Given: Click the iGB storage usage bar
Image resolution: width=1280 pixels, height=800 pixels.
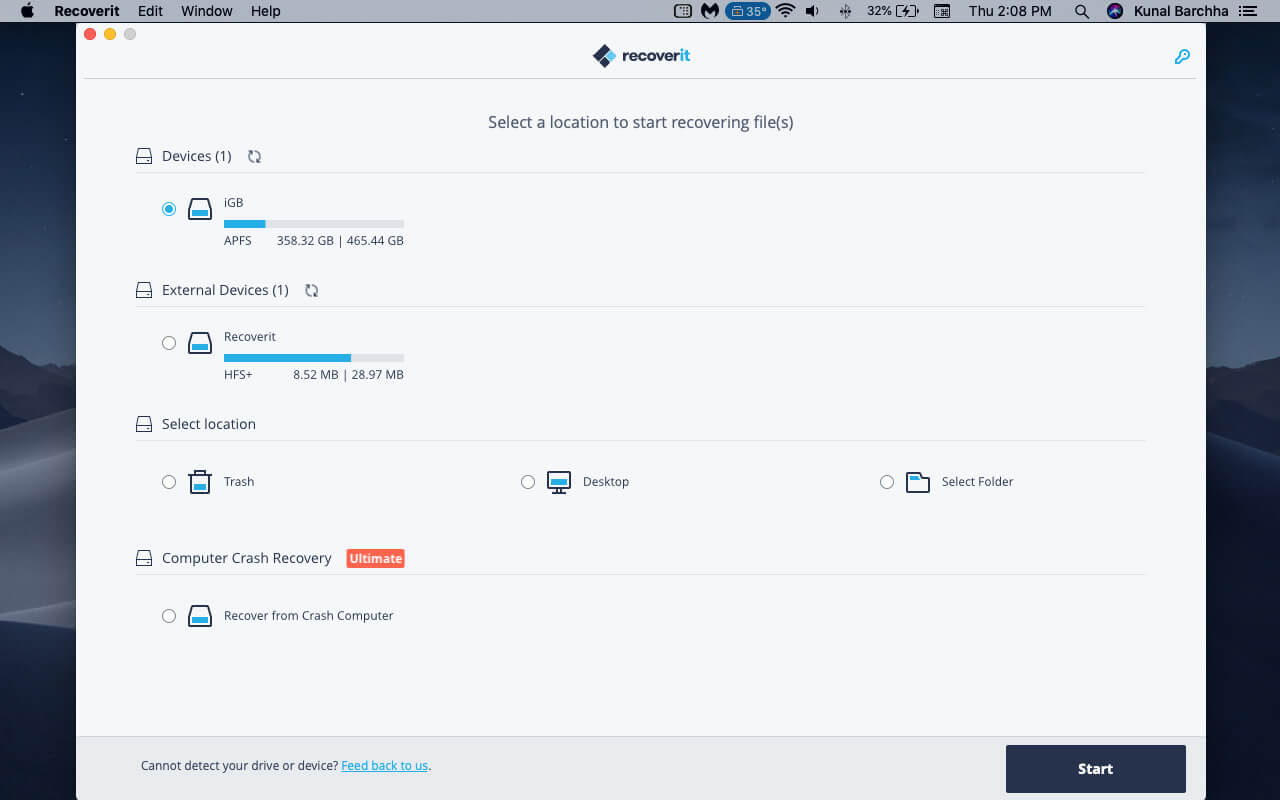Looking at the screenshot, I should [x=314, y=224].
